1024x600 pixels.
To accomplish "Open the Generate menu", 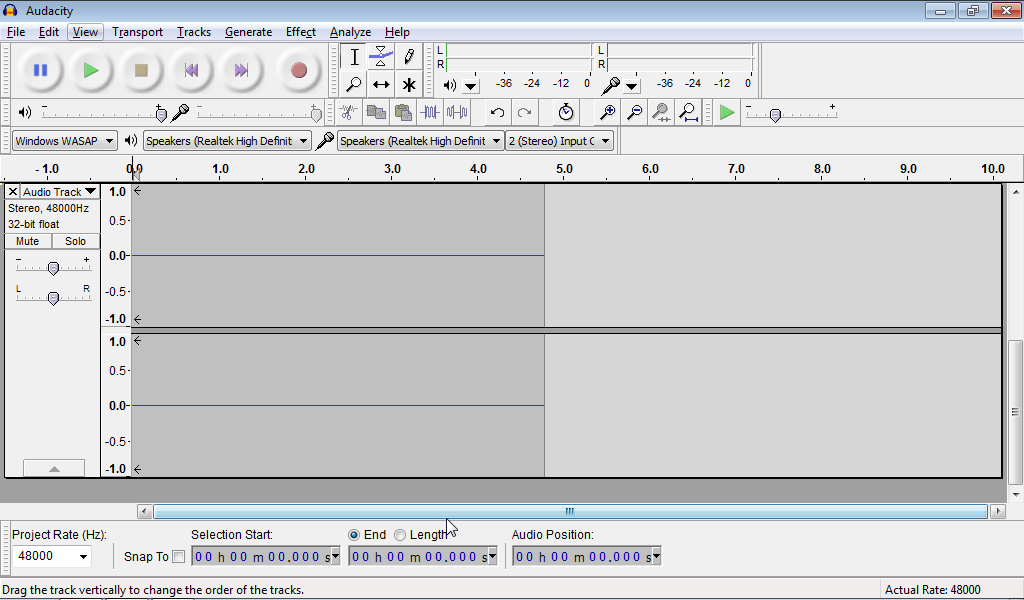I will click(x=248, y=32).
